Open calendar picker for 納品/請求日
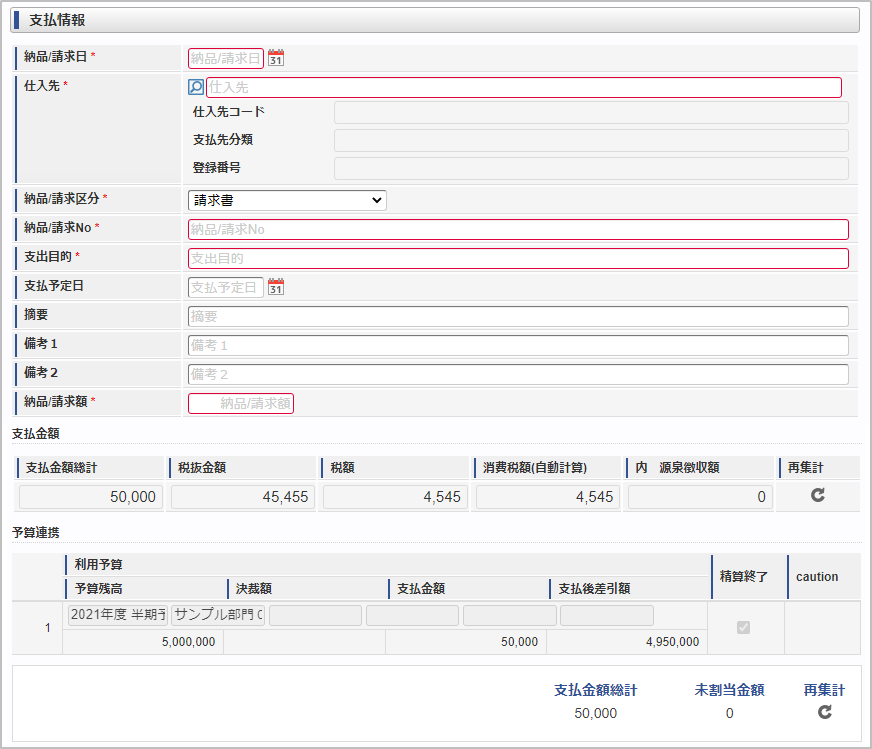The image size is (872, 749). tap(276, 58)
